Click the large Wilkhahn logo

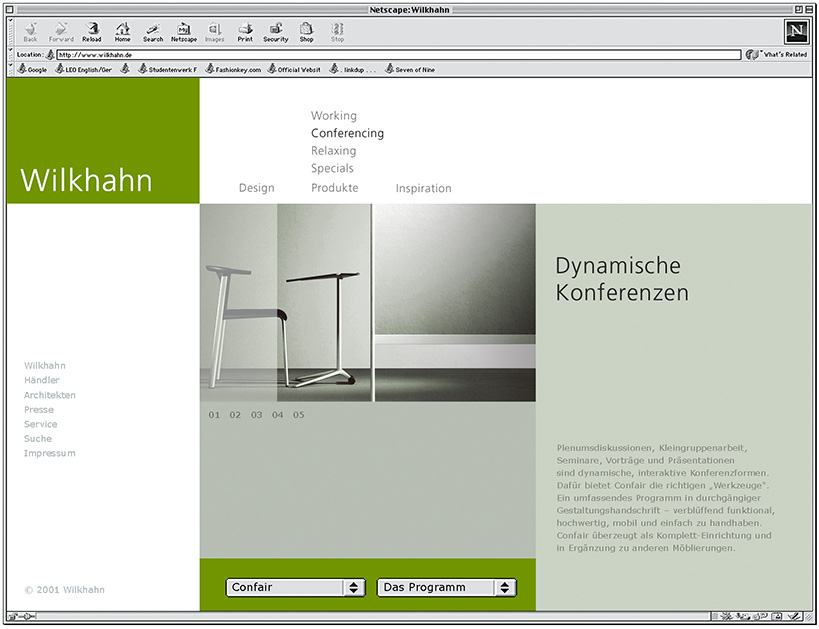(x=87, y=180)
